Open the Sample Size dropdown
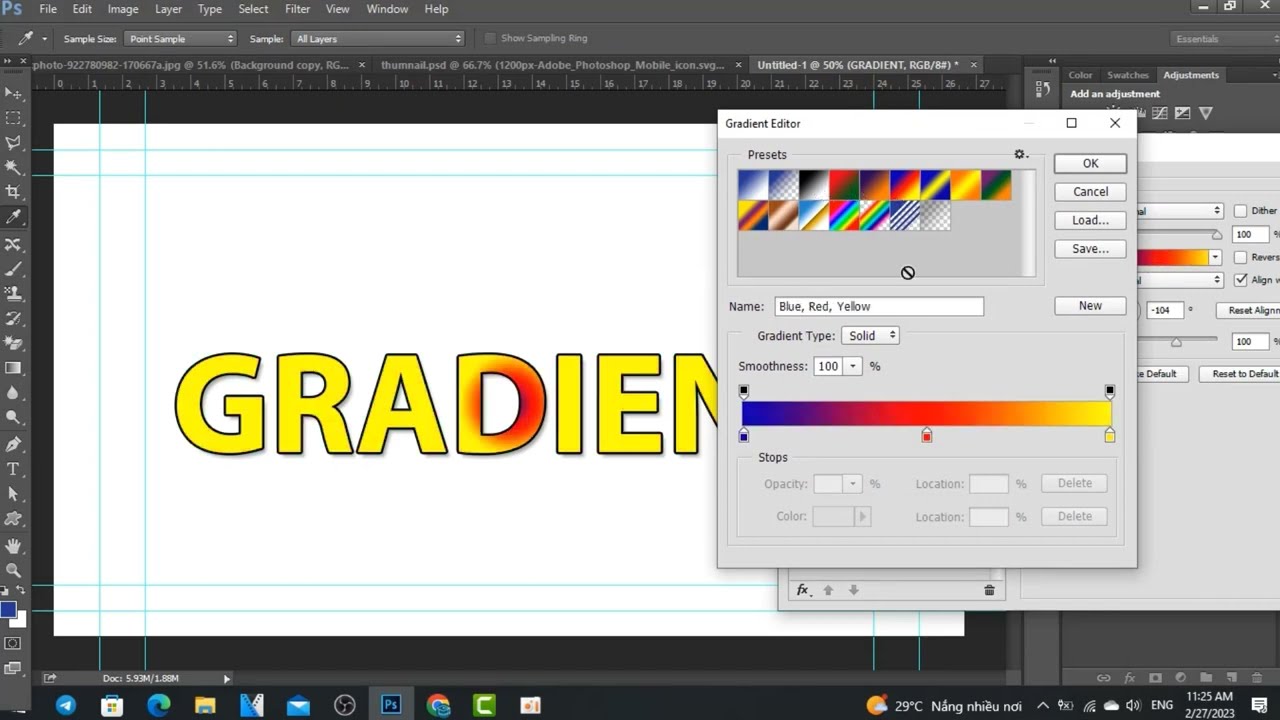 pyautogui.click(x=180, y=39)
